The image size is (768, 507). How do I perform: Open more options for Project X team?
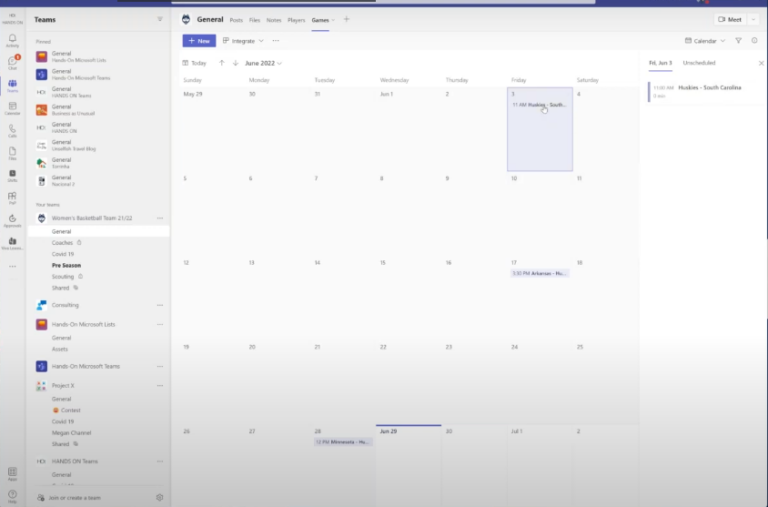[x=160, y=386]
